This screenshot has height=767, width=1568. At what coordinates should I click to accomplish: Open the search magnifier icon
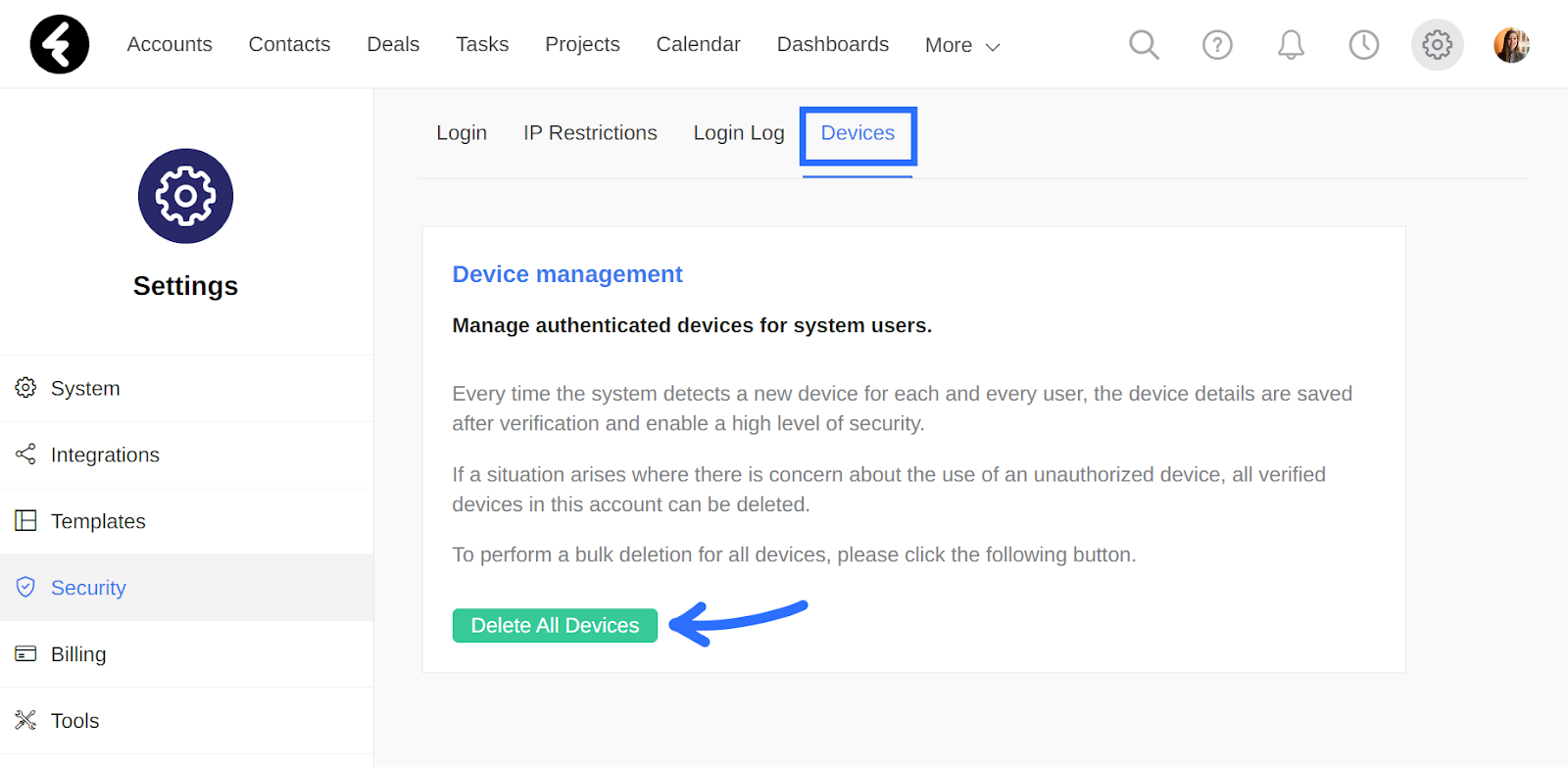pyautogui.click(x=1144, y=44)
